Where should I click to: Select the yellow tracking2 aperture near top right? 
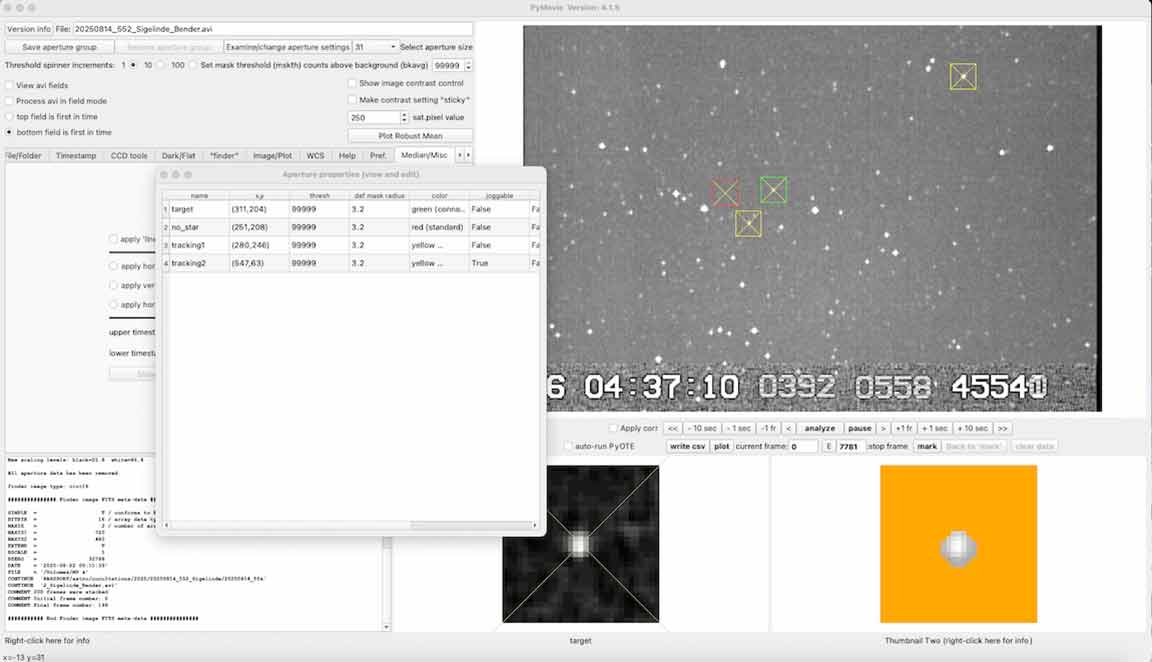963,77
